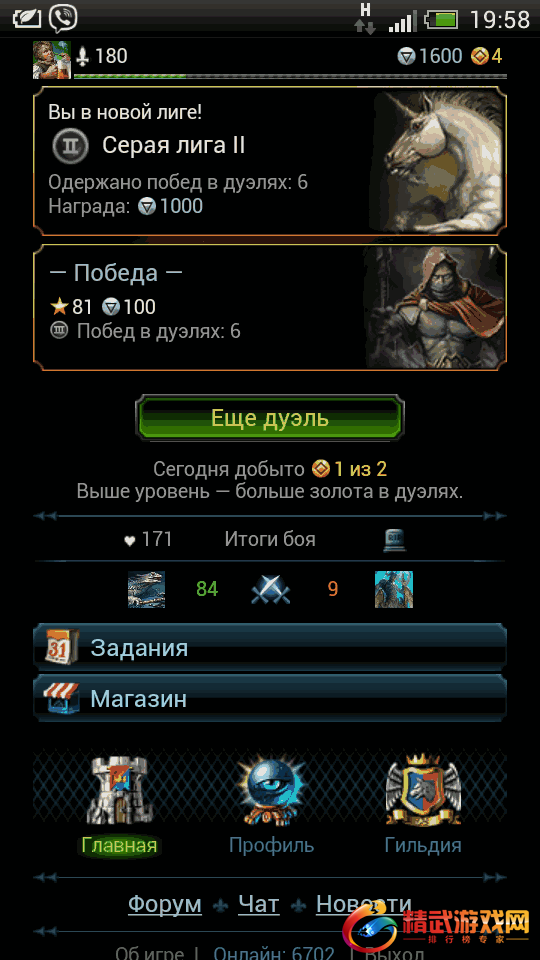Tap the Задания calendar icon
The image size is (540, 960).
(x=62, y=647)
